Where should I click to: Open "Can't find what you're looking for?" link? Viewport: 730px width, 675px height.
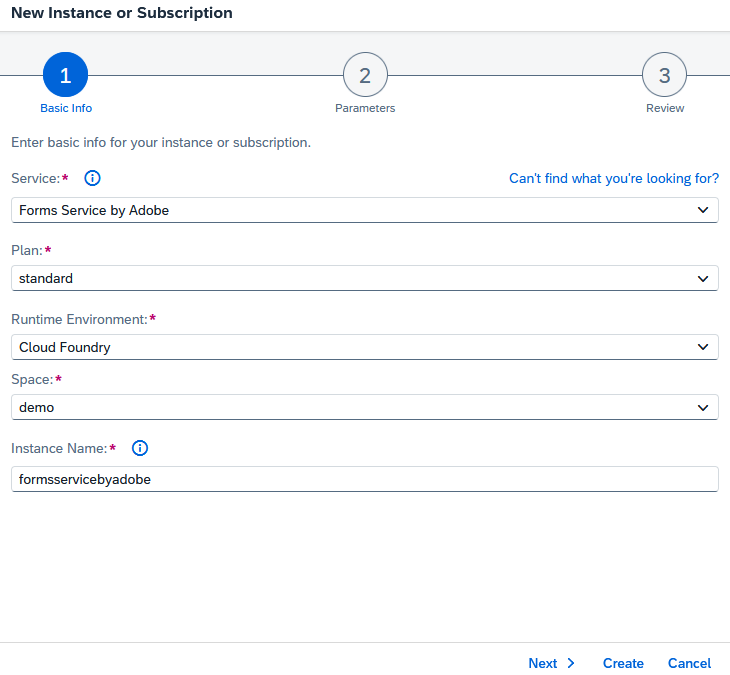[x=613, y=178]
